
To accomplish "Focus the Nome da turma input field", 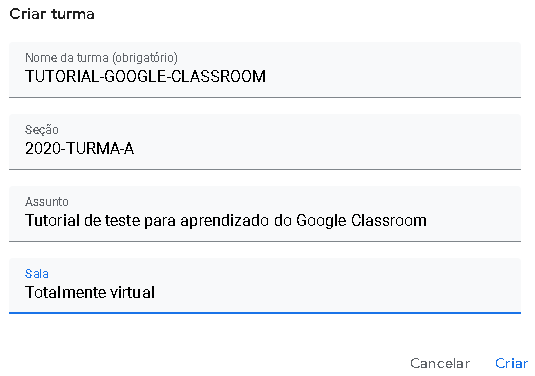I will tap(265, 70).
